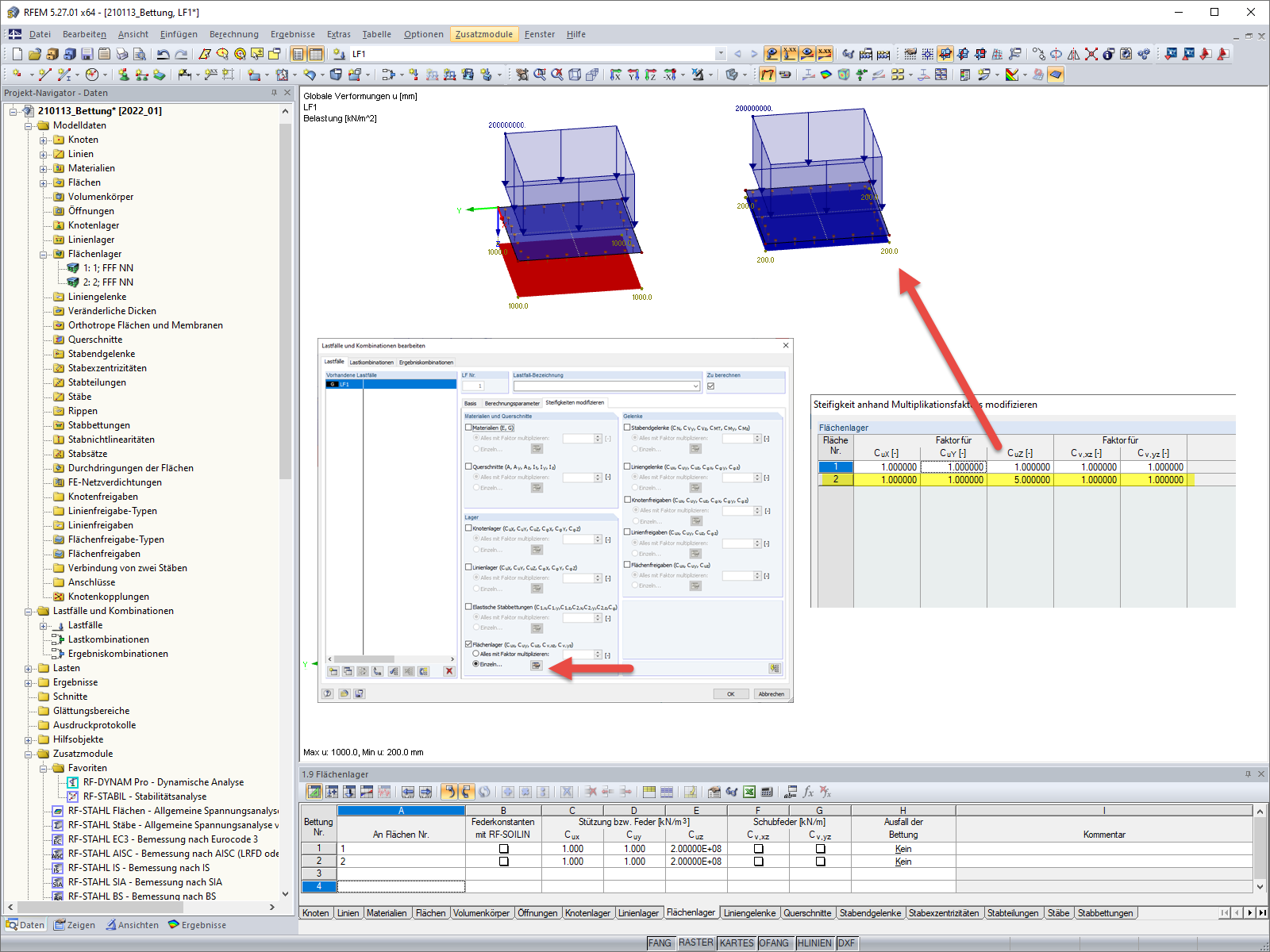Expand the Lasten tree node

(x=29, y=668)
